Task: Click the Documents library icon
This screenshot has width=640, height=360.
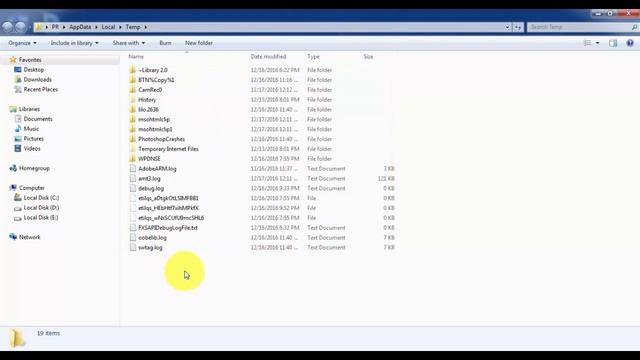Action: point(18,119)
